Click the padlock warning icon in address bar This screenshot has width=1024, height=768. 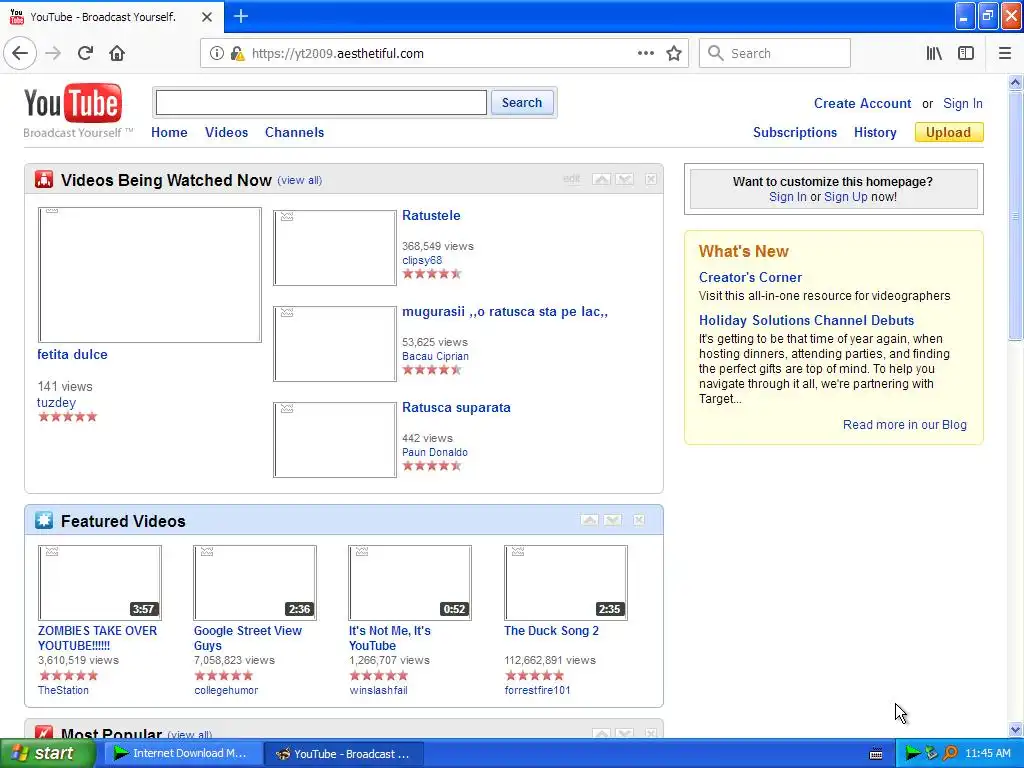pyautogui.click(x=237, y=53)
